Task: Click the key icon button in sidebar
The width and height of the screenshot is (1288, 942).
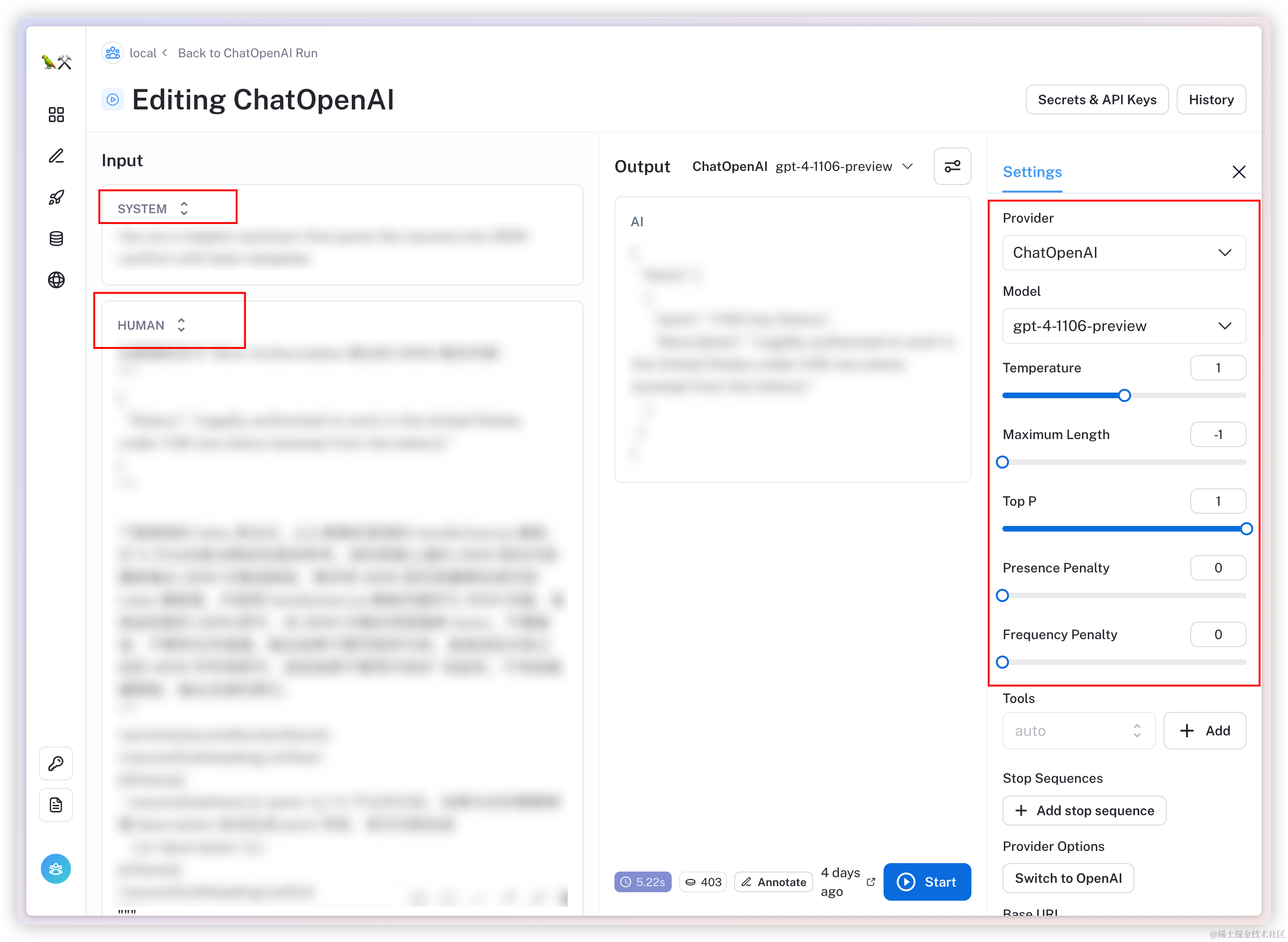Action: coord(56,763)
